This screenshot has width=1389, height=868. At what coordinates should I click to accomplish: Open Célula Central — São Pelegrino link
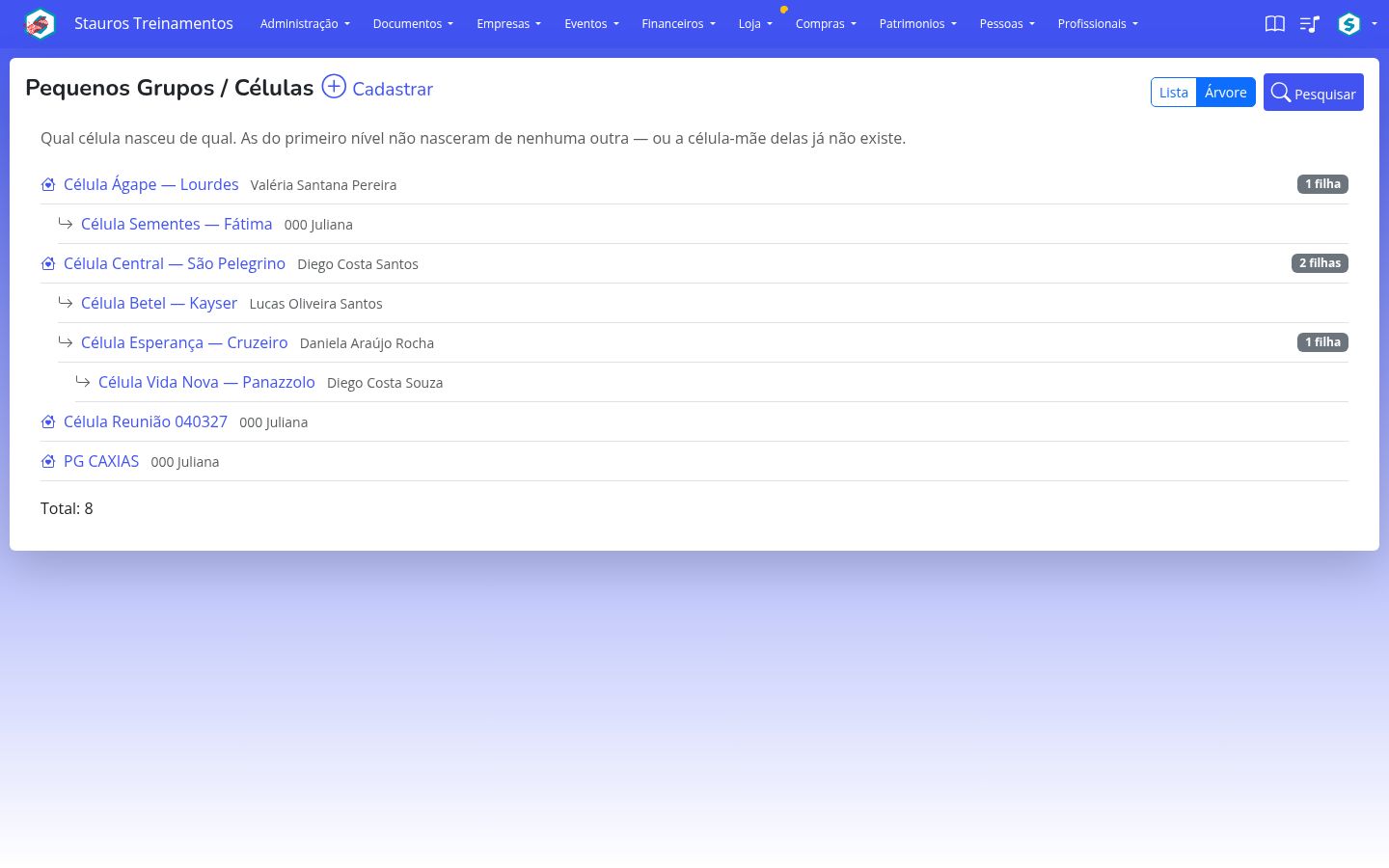[175, 263]
